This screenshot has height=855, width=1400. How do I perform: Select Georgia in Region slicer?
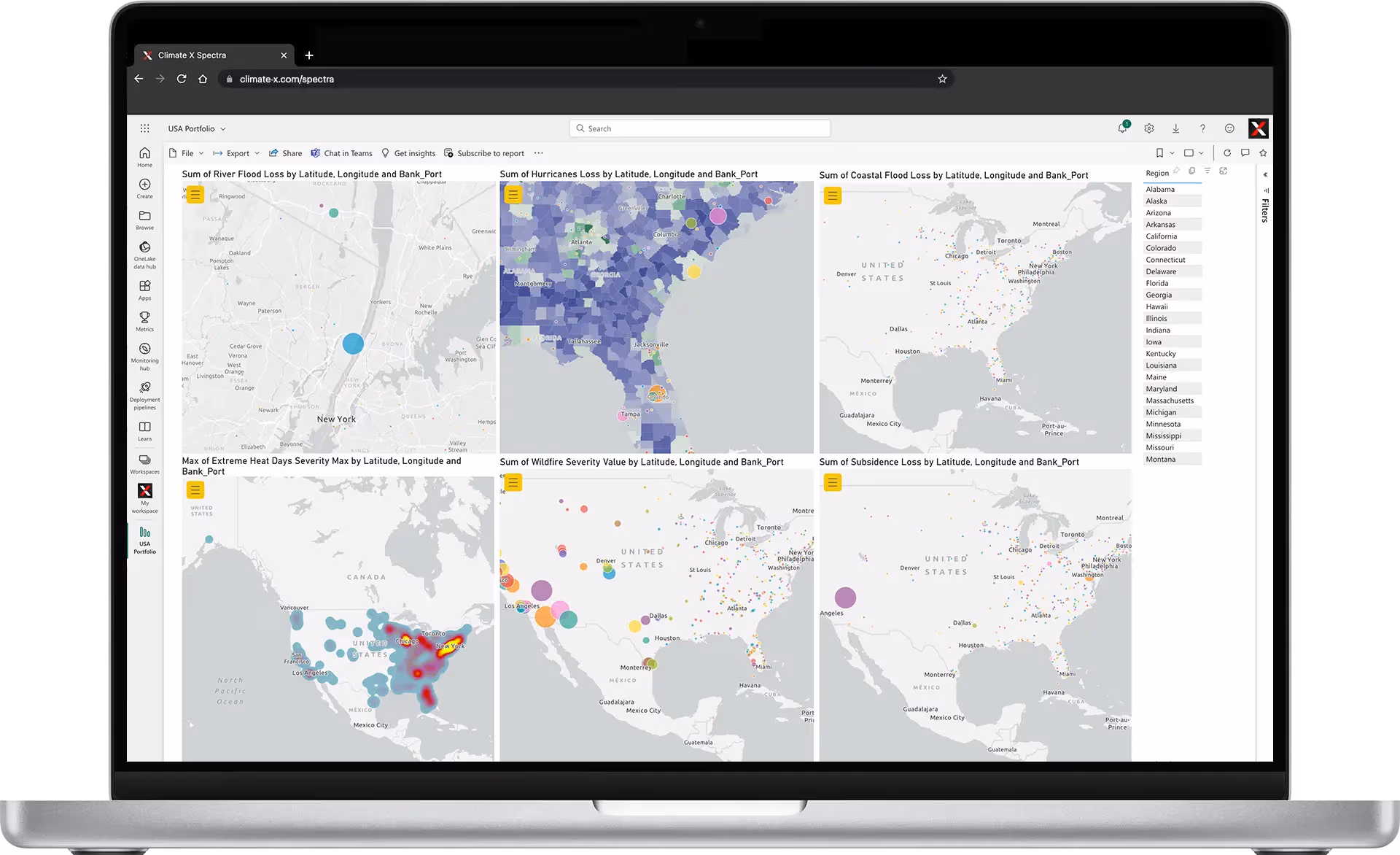1172,295
